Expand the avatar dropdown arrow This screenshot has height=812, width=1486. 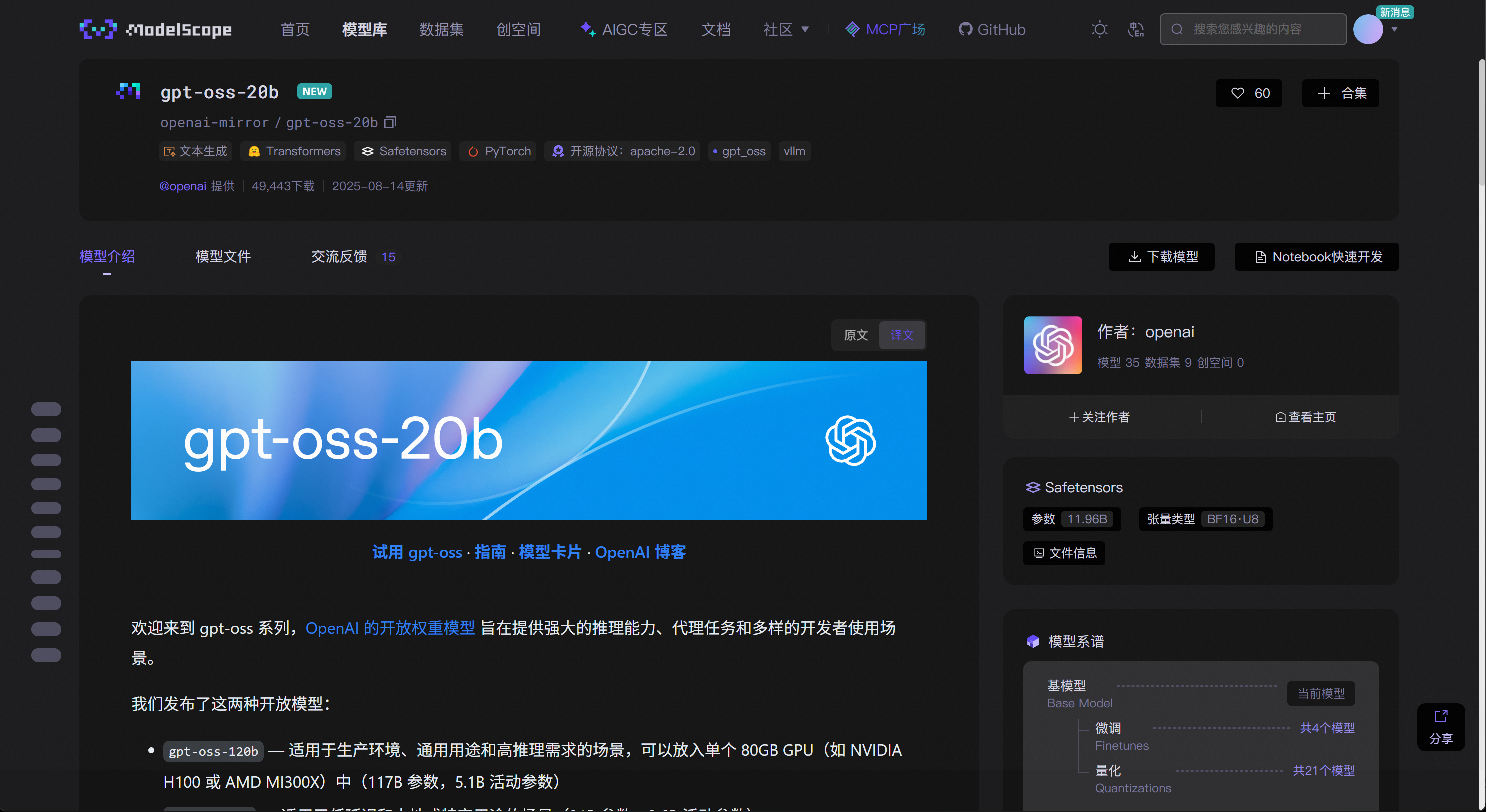click(1395, 29)
